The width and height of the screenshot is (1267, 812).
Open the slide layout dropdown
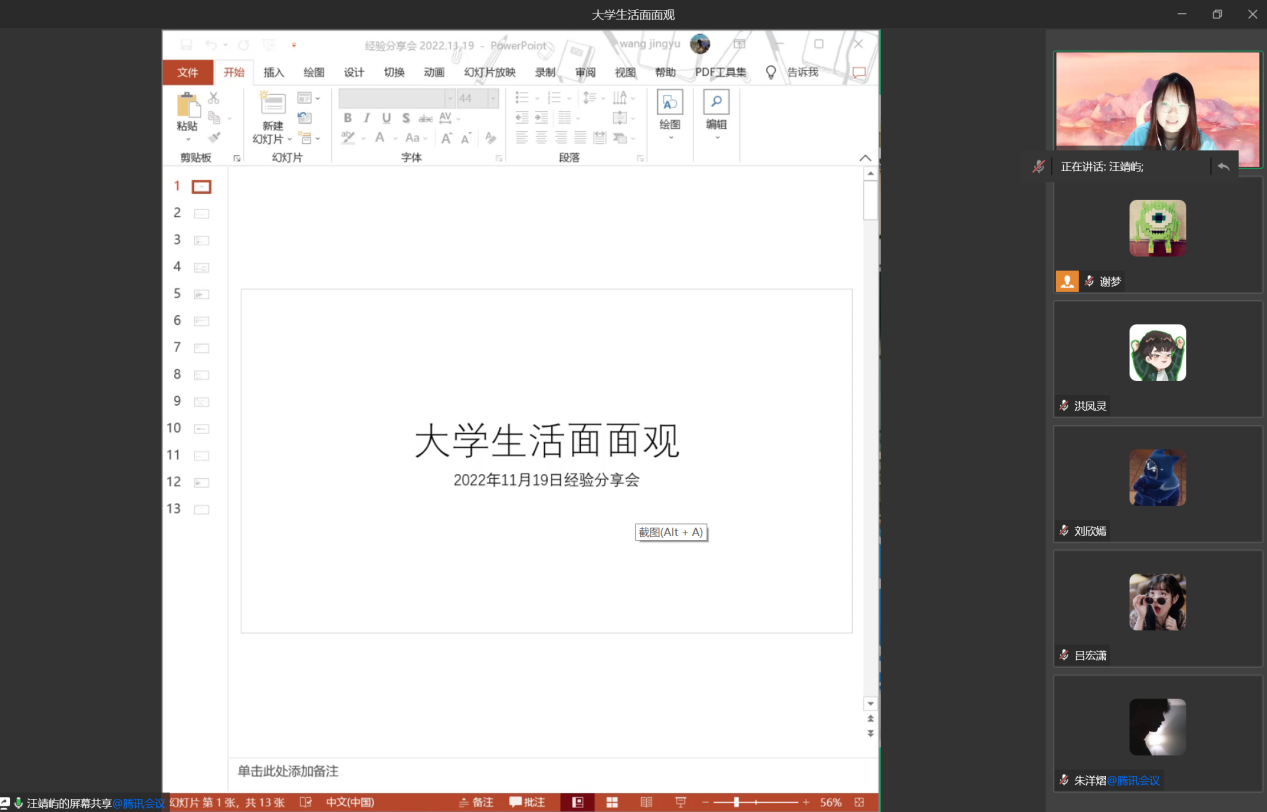[307, 98]
